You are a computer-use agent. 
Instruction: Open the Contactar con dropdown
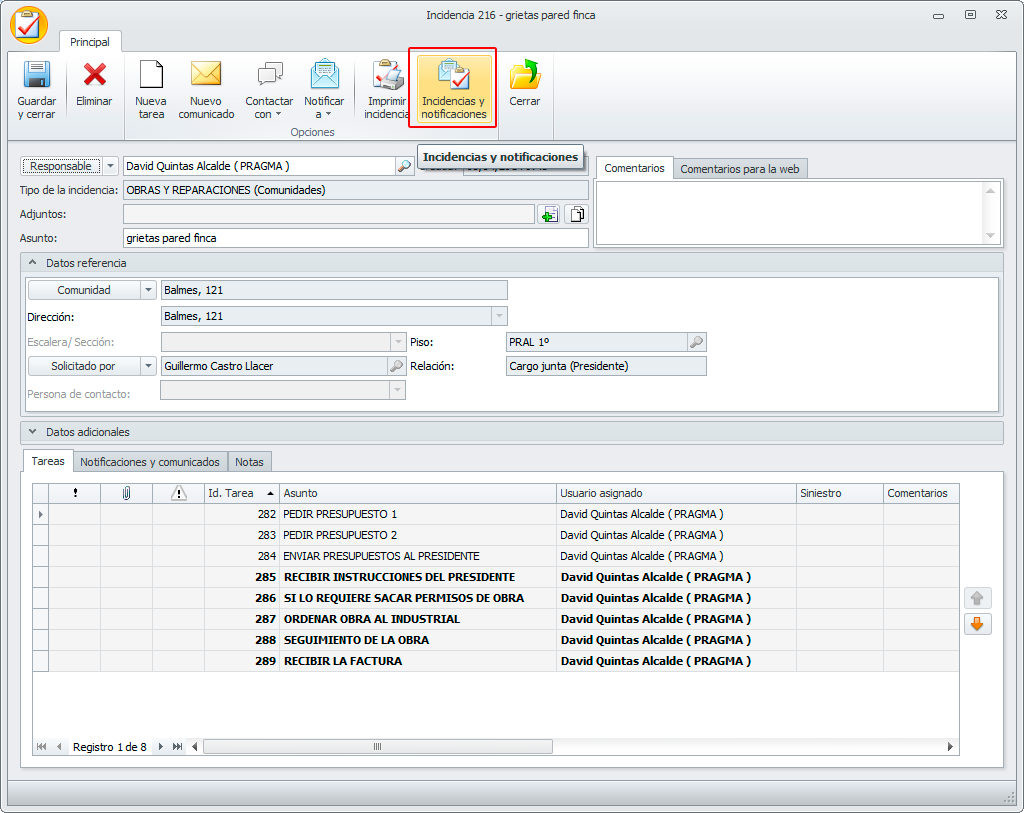269,108
